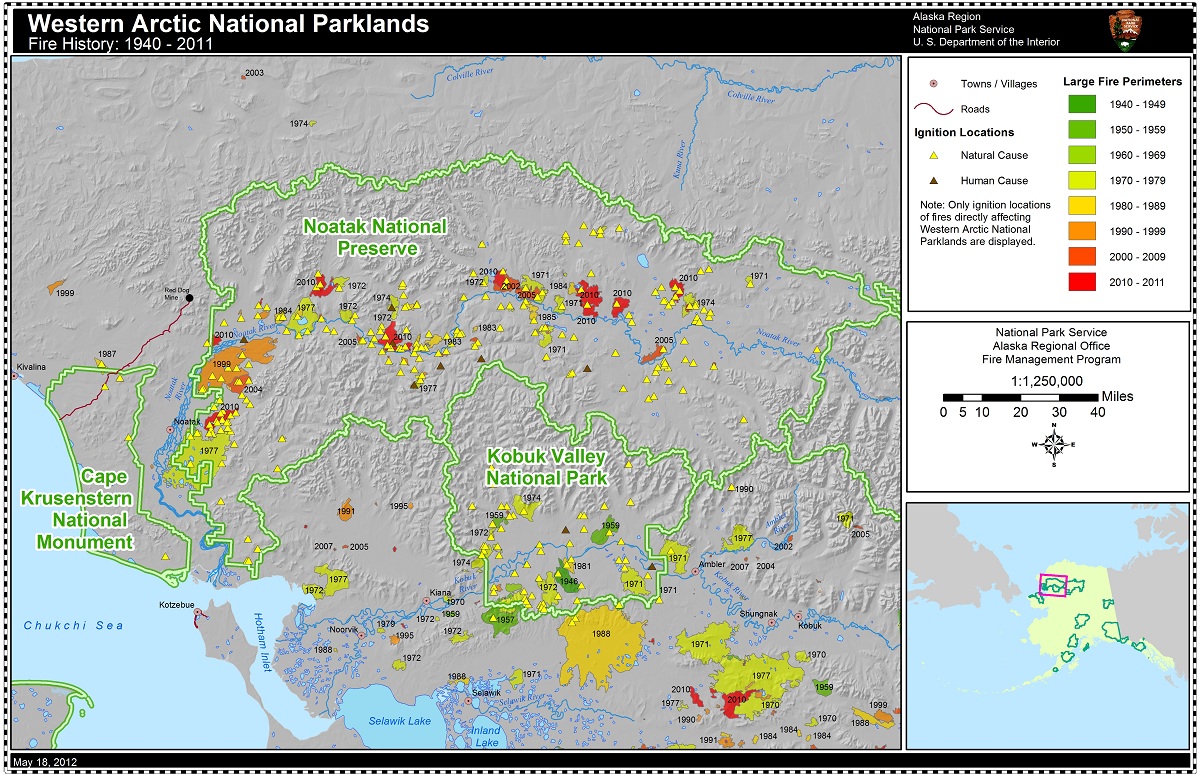
Task: Click the "Inland Lake" label
Action: coord(487,737)
